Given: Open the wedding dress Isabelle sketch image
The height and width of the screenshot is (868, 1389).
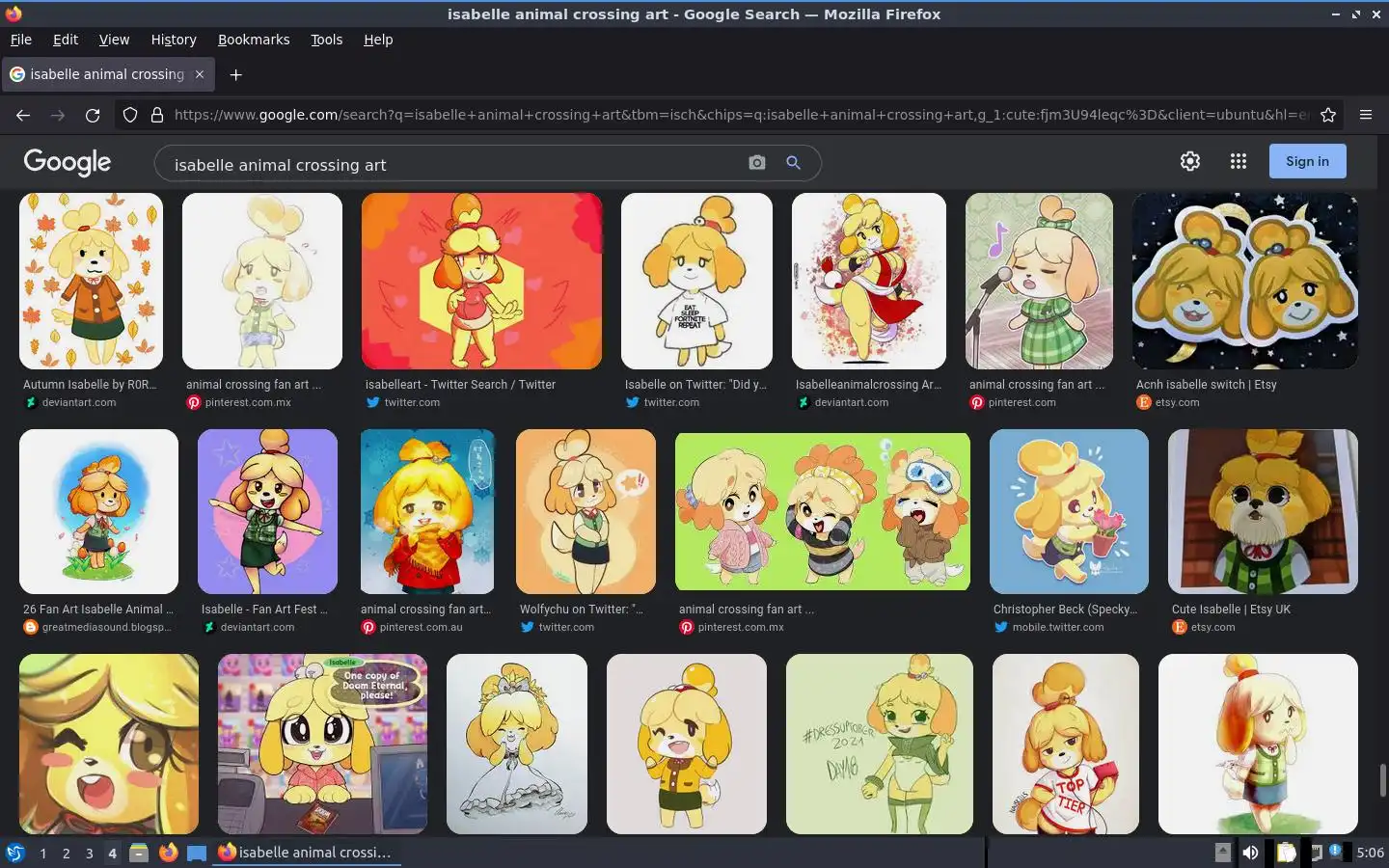Looking at the screenshot, I should pos(517,744).
